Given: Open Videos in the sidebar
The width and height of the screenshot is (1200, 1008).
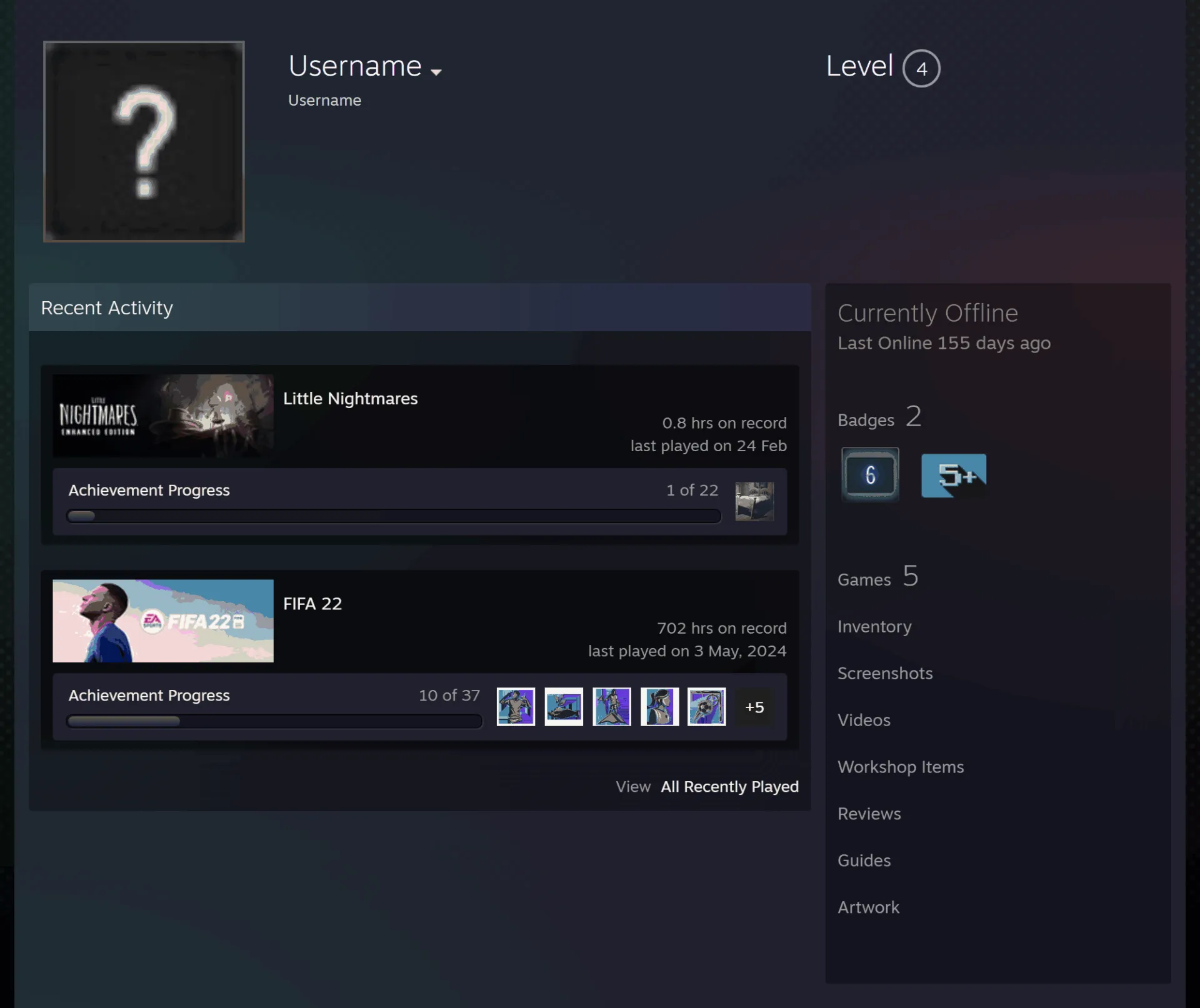Looking at the screenshot, I should click(864, 720).
